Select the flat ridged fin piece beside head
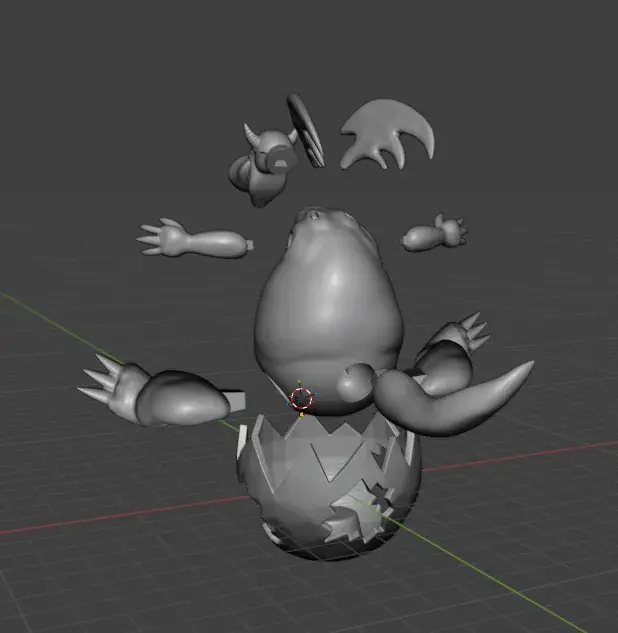The height and width of the screenshot is (633, 618). (306, 131)
